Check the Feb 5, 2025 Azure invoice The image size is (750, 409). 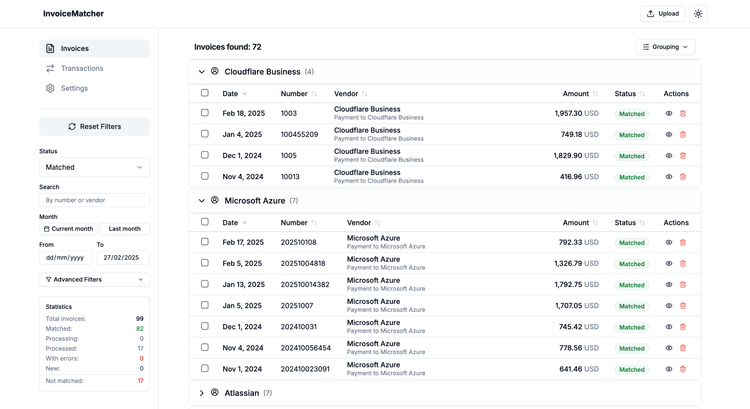(x=205, y=263)
